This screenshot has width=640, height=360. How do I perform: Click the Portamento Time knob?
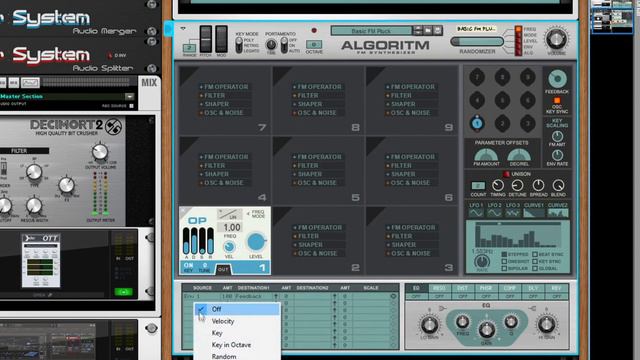point(271,45)
